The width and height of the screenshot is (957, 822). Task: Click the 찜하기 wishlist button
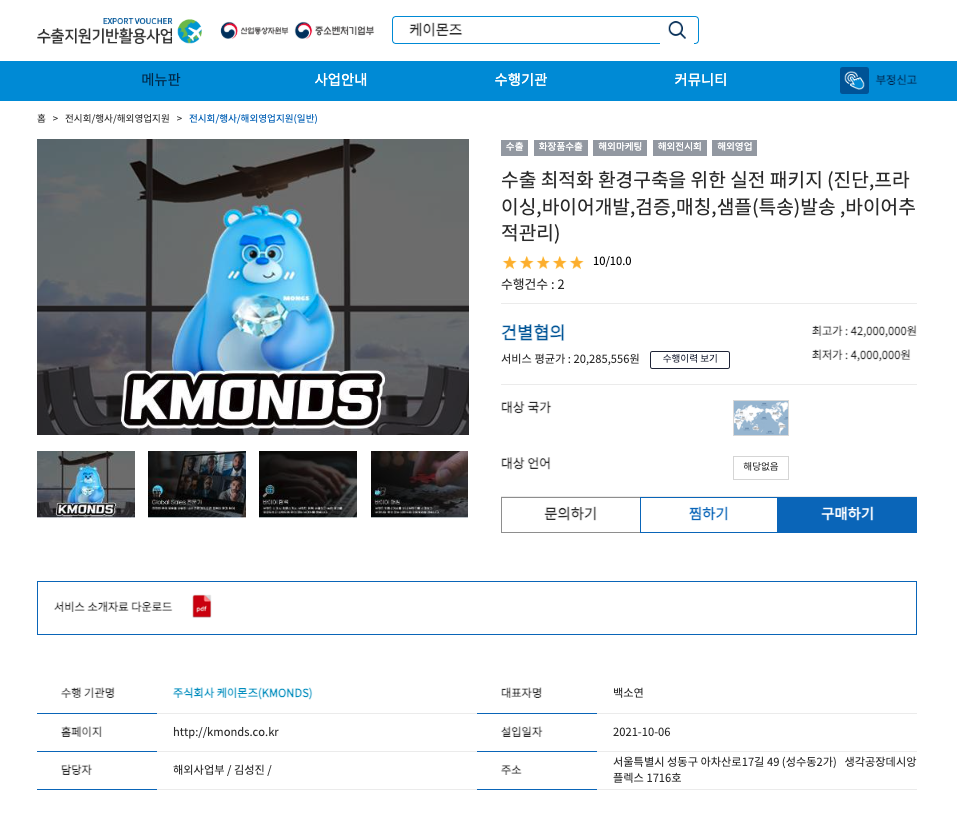click(709, 514)
